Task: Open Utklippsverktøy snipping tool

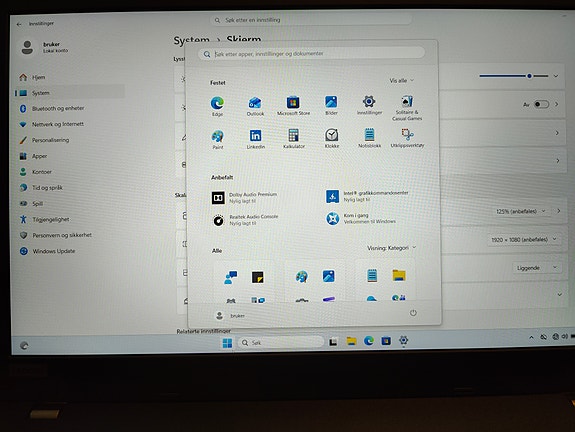Action: 407,138
